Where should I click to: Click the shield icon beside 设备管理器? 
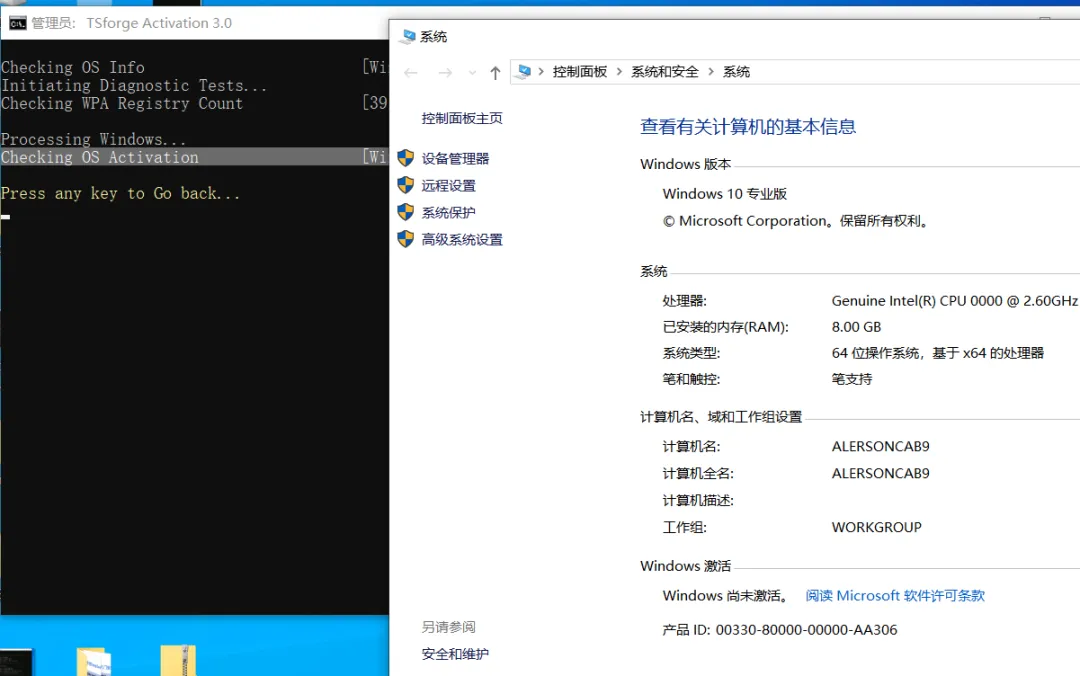[x=405, y=158]
